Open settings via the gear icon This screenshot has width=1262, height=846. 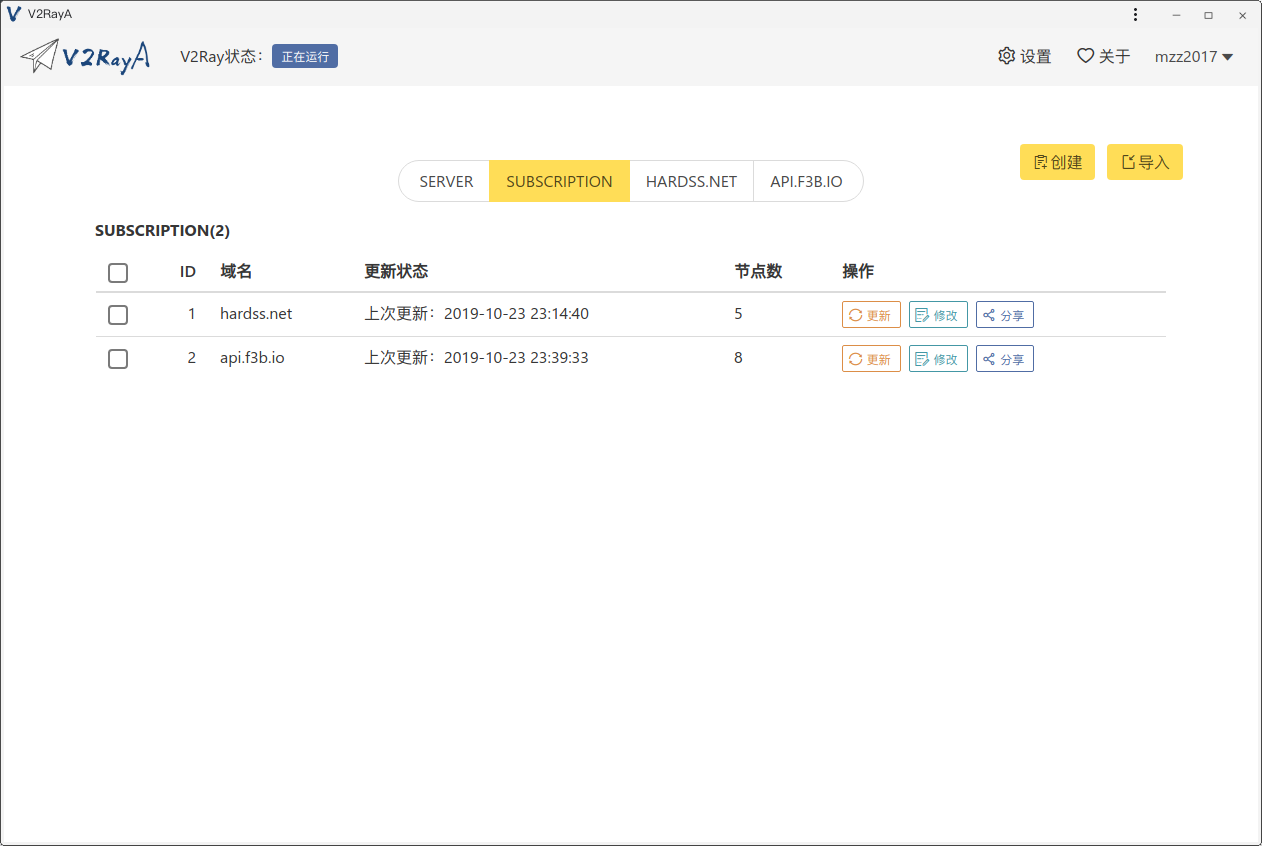(x=1006, y=56)
